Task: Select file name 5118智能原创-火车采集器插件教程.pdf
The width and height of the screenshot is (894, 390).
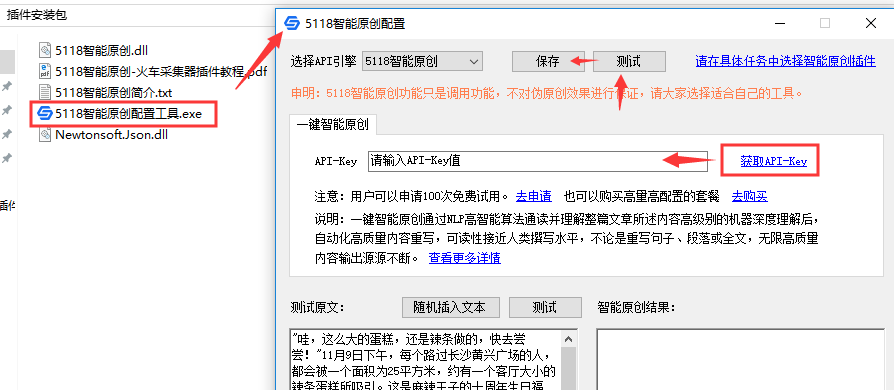Action: tap(161, 71)
